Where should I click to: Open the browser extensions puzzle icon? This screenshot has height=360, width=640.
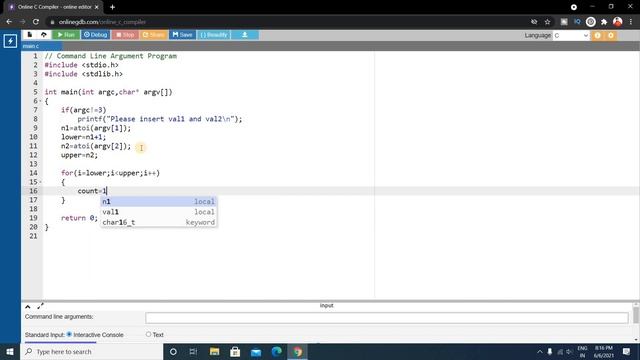604,22
